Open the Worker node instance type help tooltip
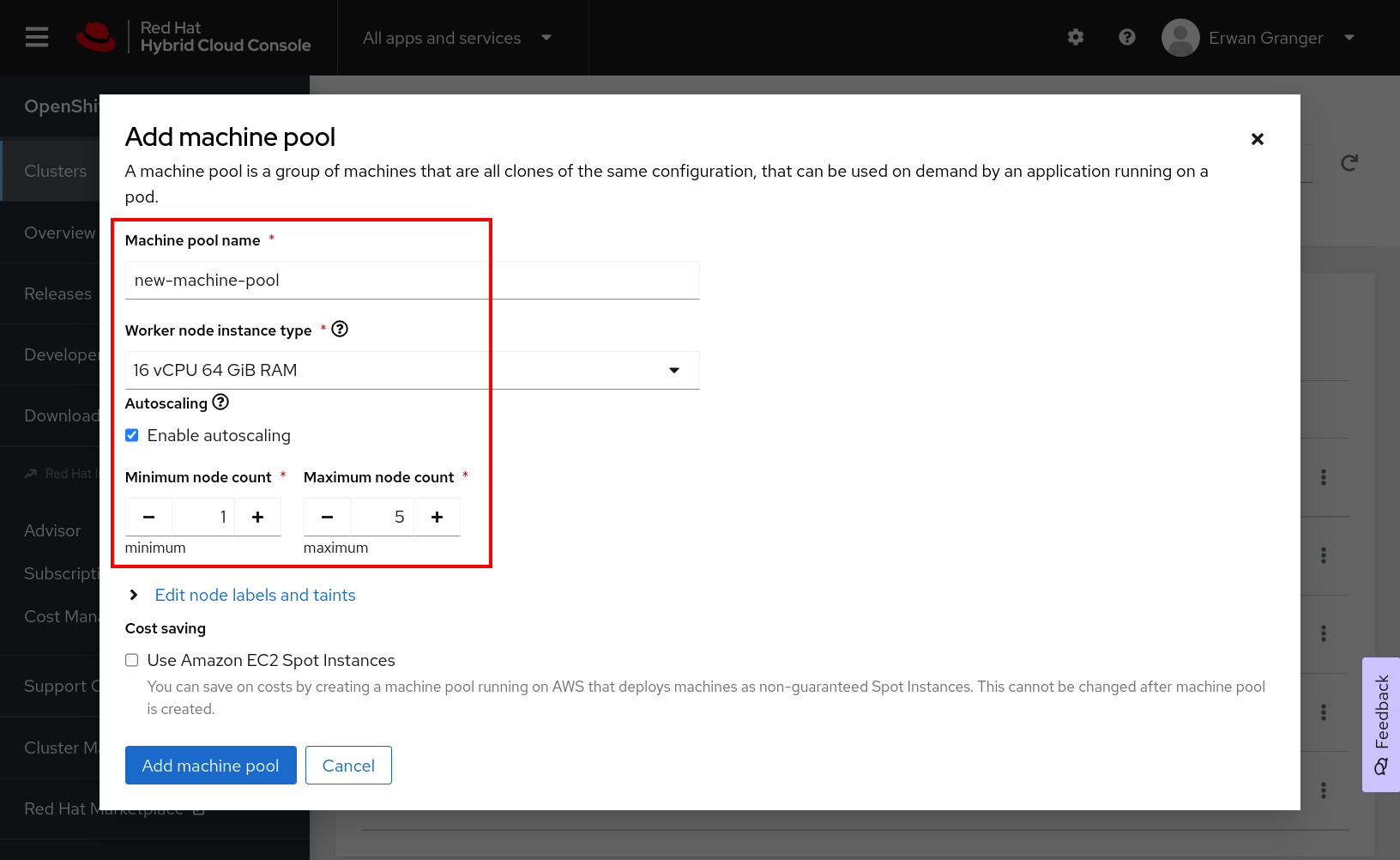Image resolution: width=1400 pixels, height=860 pixels. (340, 329)
